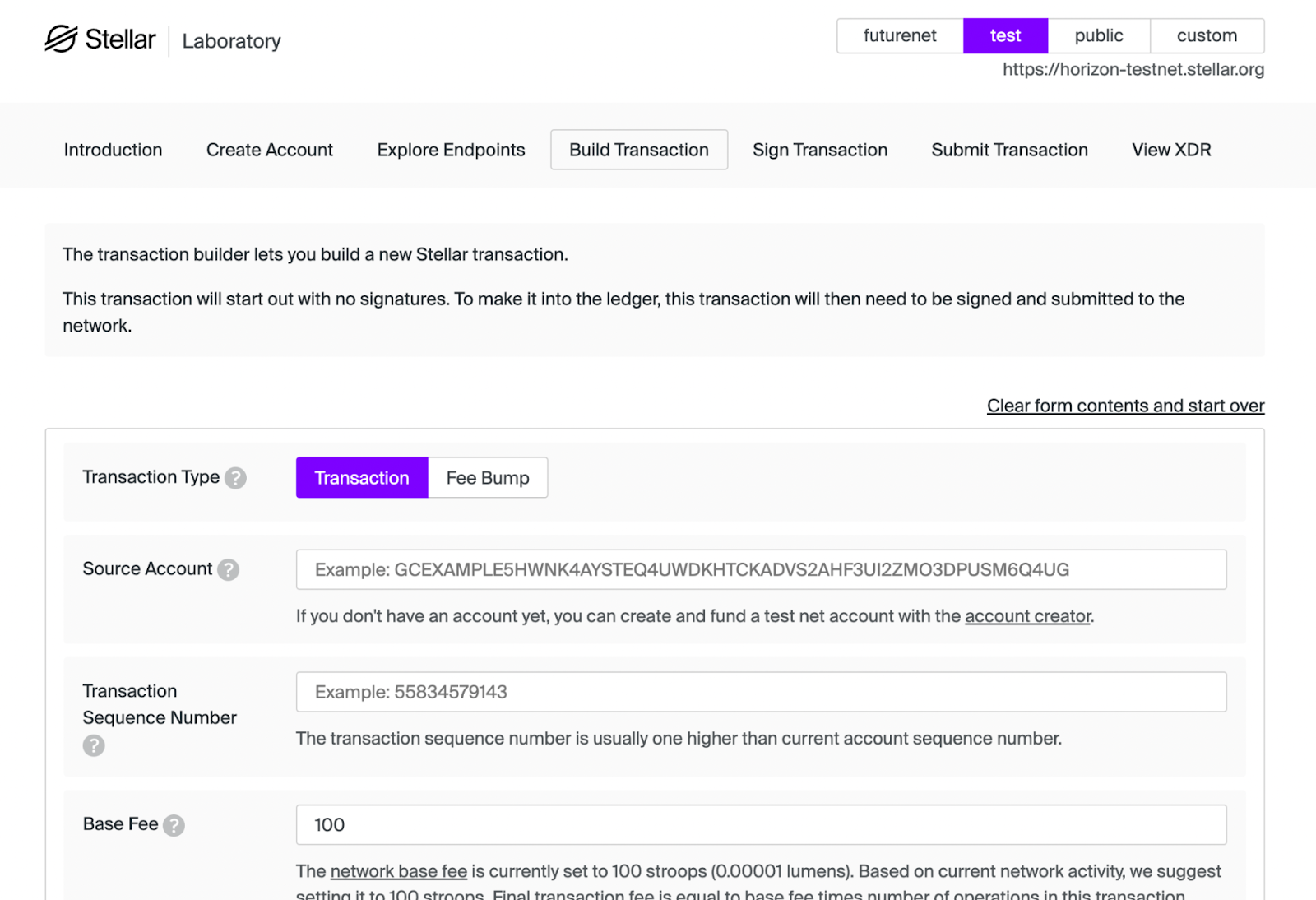
Task: Focus the Source Account input field
Action: [x=762, y=569]
